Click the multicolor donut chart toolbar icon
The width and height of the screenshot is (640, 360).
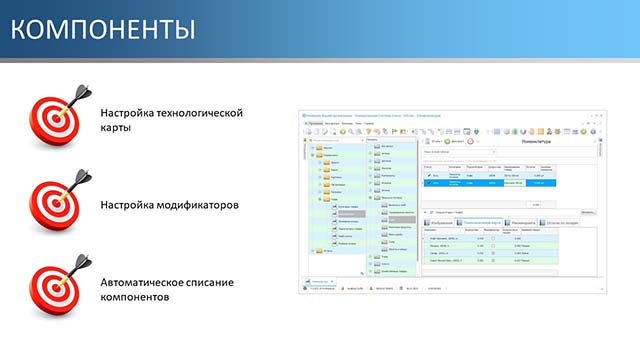point(523,131)
